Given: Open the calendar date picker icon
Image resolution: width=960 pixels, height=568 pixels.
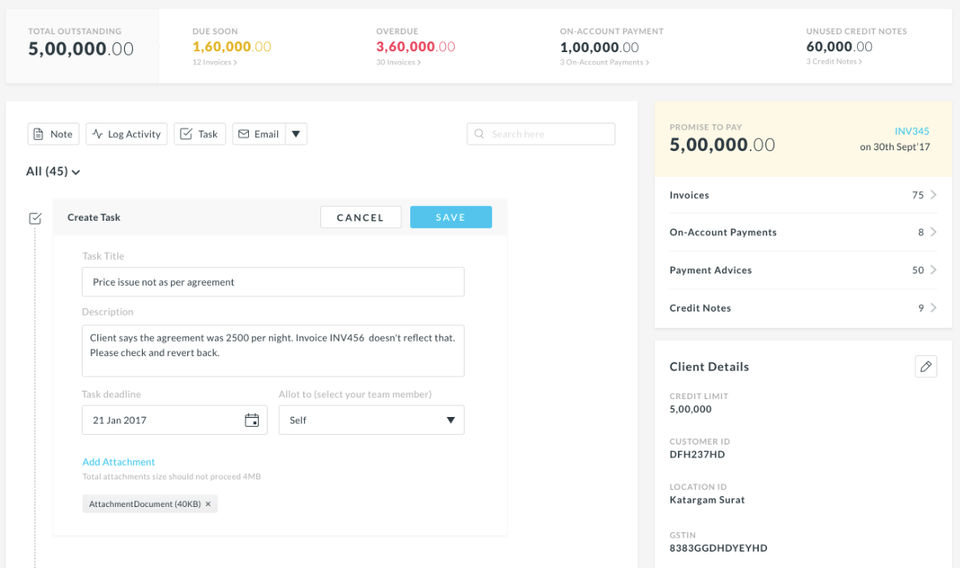Looking at the screenshot, I should pos(252,420).
